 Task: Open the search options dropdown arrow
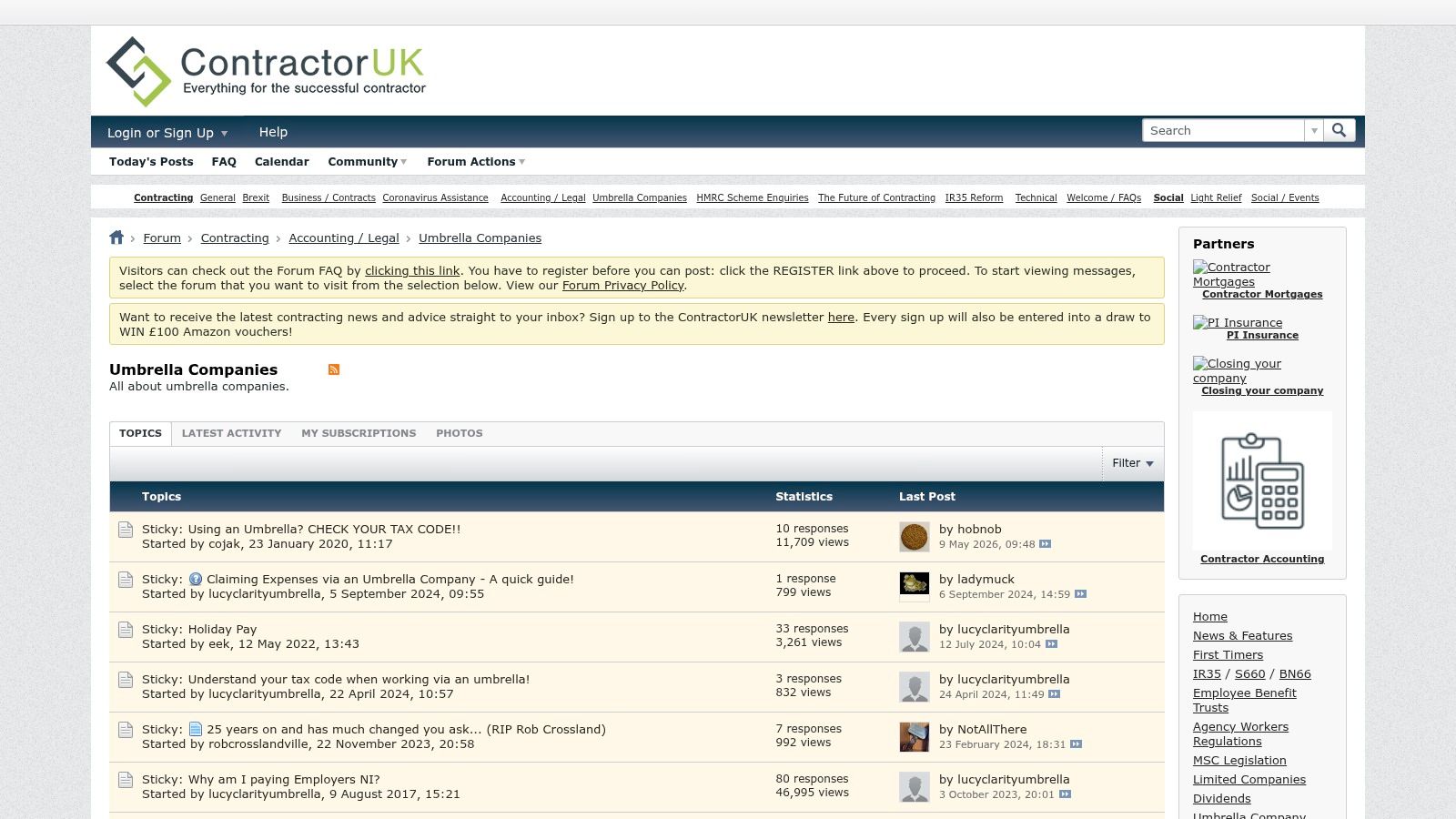(1313, 131)
